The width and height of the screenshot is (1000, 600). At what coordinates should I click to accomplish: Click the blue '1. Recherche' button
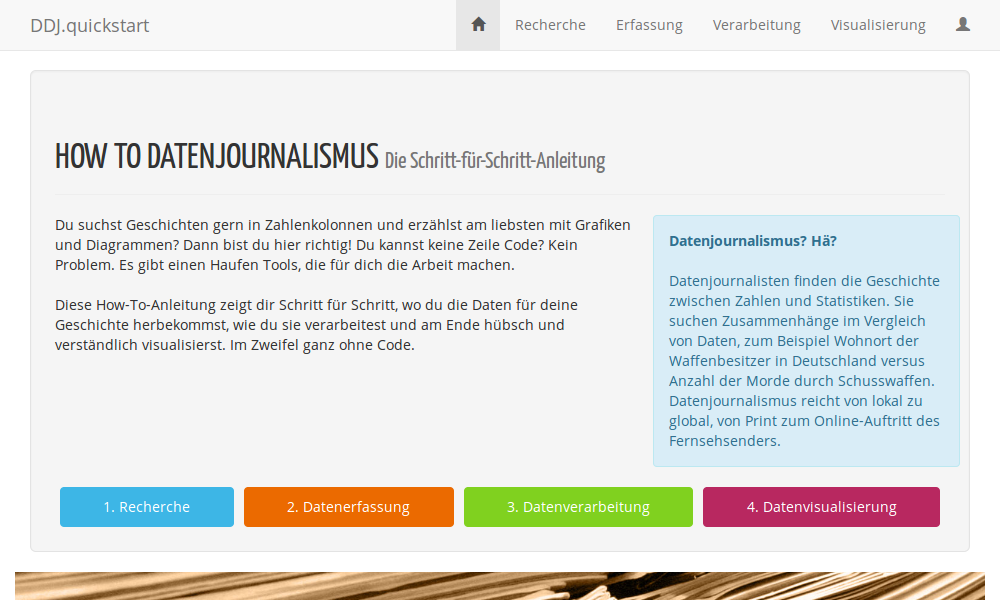146,507
